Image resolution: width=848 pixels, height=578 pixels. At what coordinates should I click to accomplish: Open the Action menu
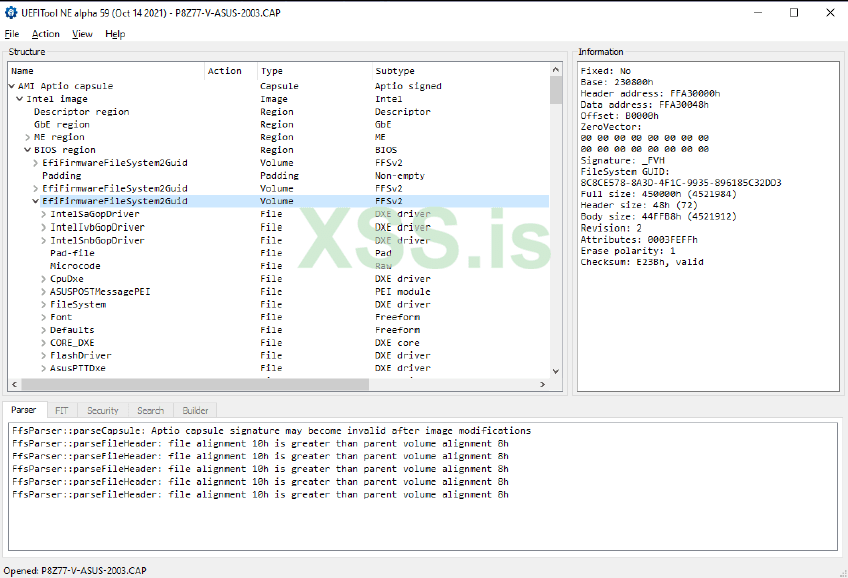tap(45, 34)
